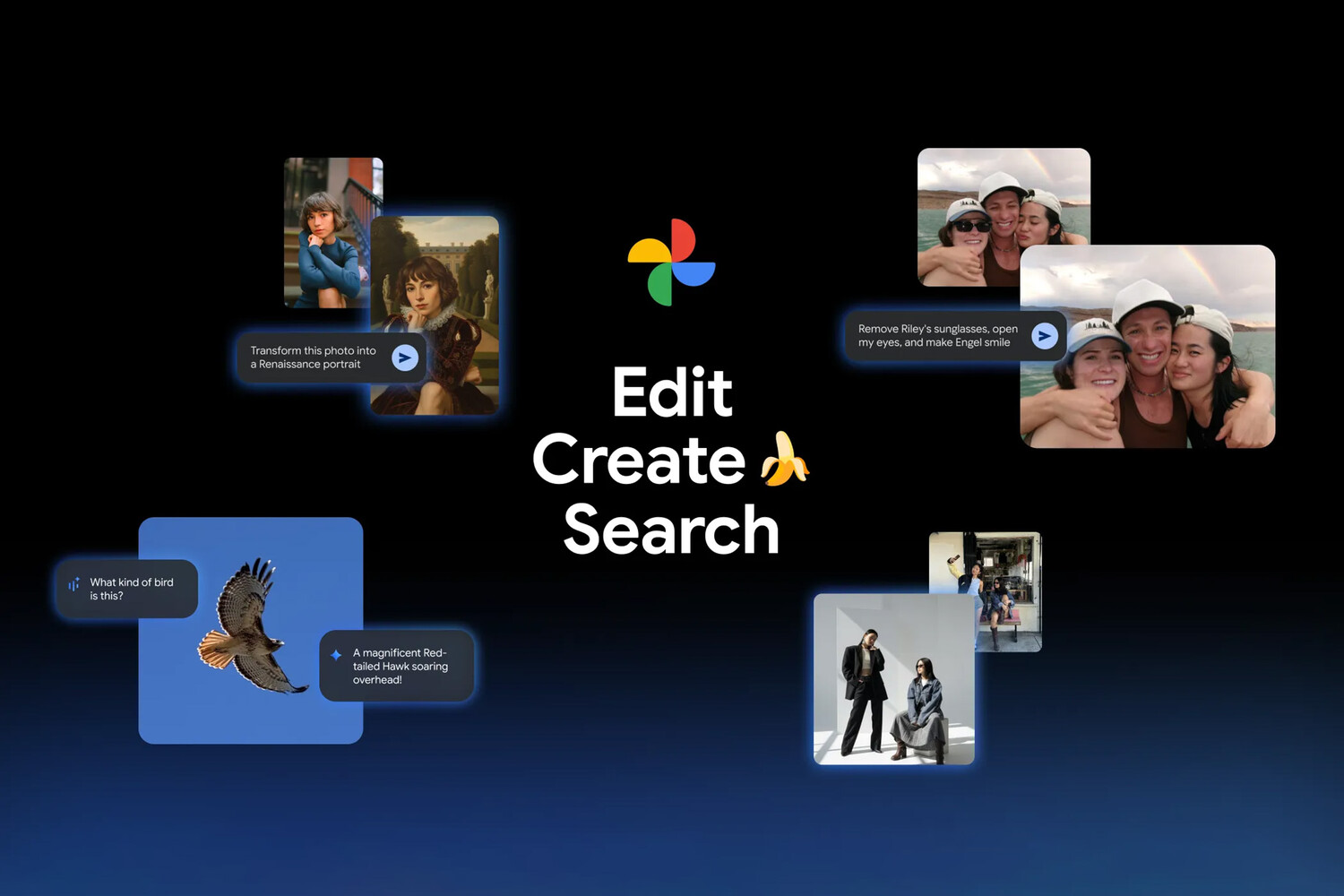
Task: Click the Edit heading text
Action: [x=672, y=392]
